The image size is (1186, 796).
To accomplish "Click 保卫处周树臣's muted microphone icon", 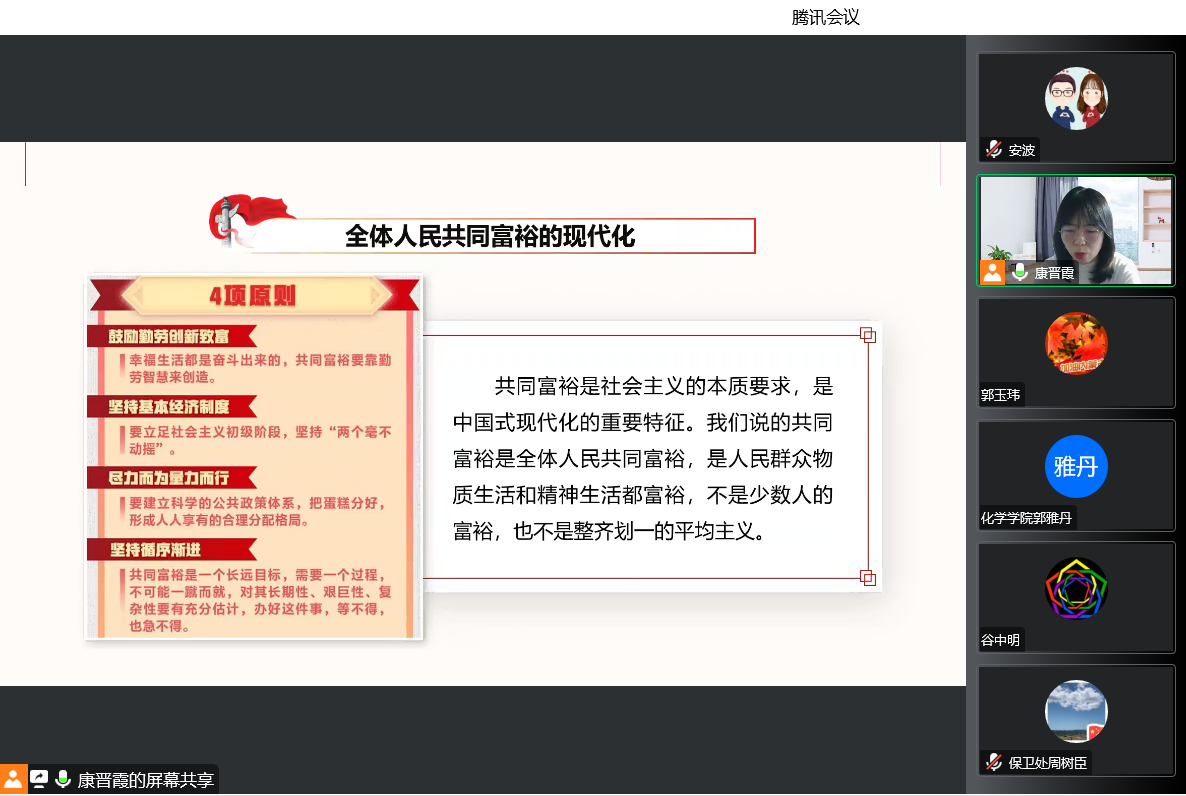I will coord(993,762).
